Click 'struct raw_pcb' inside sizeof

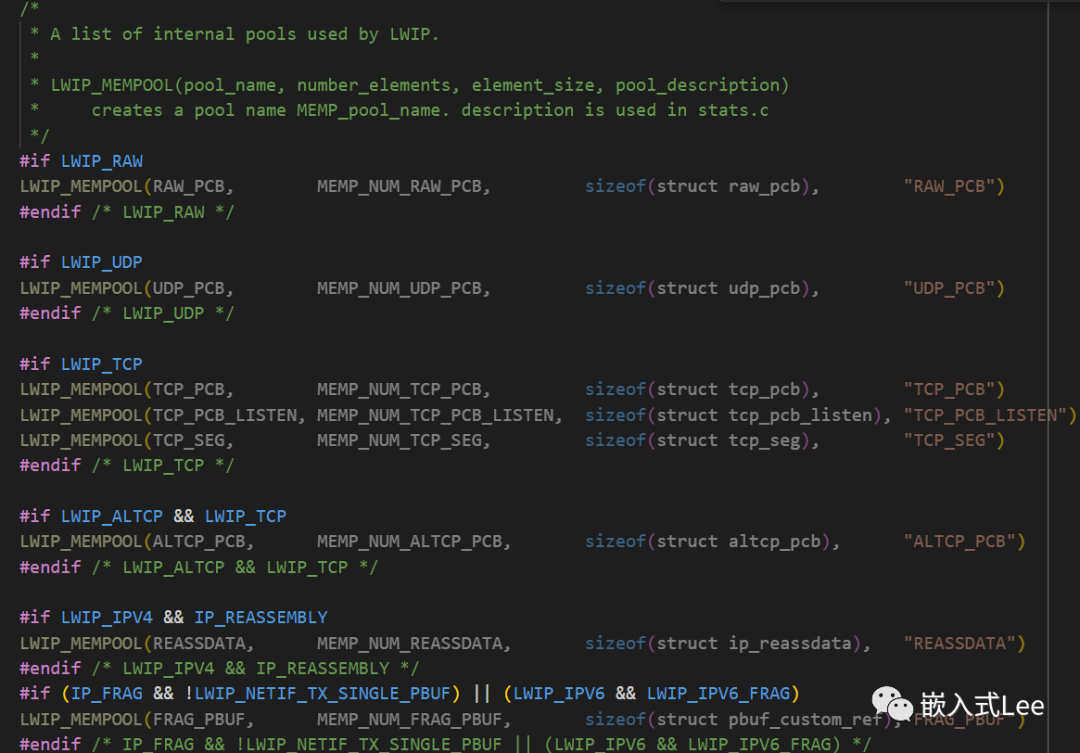pos(728,187)
